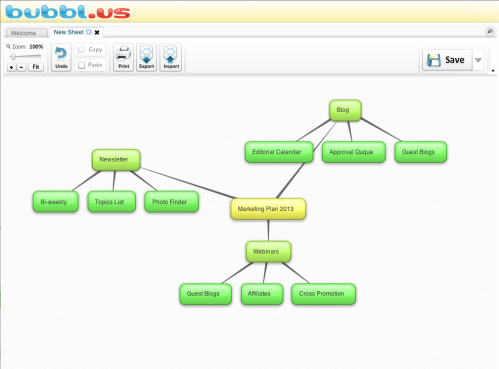Viewport: 499px width, 369px height.
Task: Click the small square icon on New Sheet tab
Action: click(x=89, y=32)
